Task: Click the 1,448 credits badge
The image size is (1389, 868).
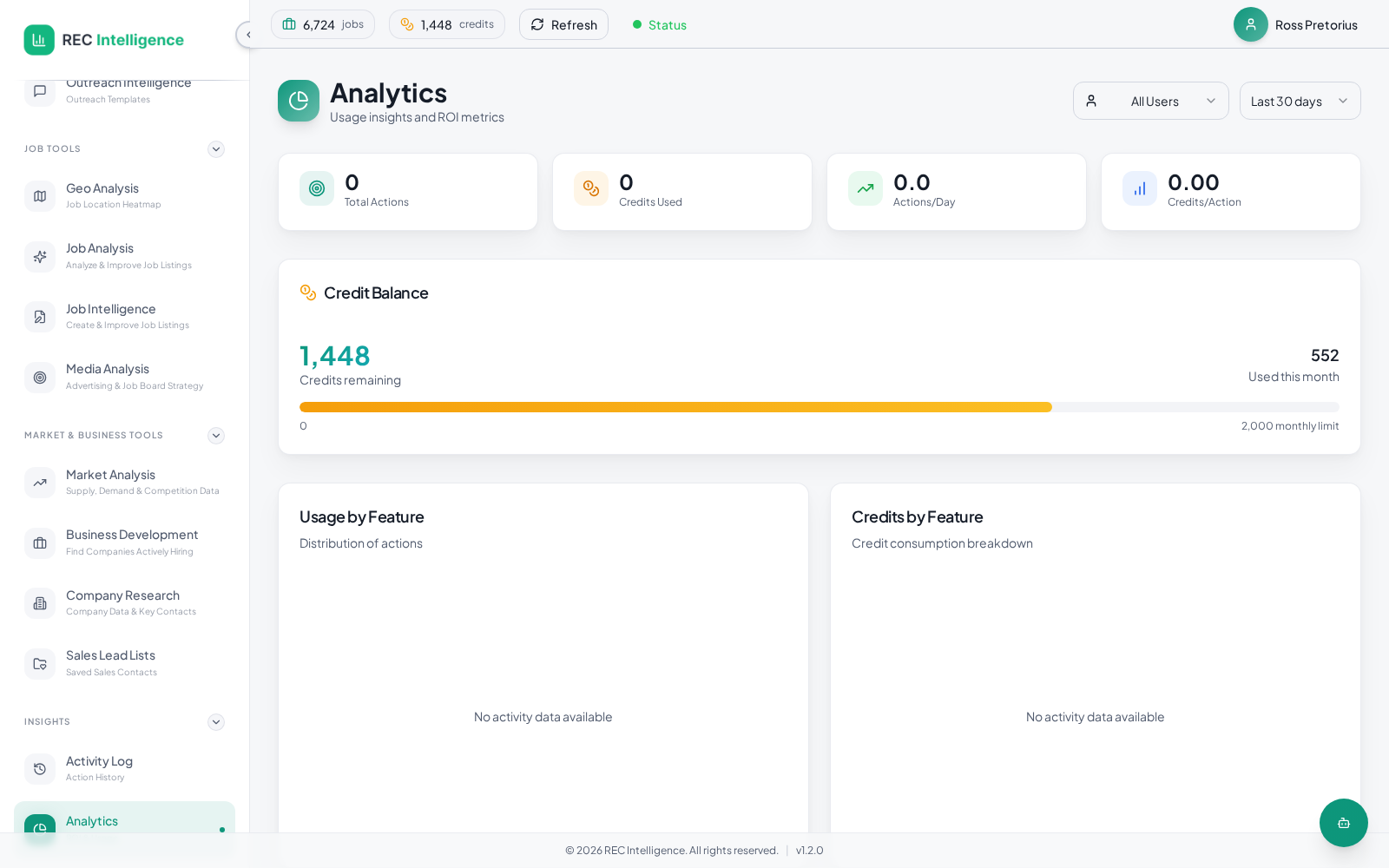Action: (447, 24)
